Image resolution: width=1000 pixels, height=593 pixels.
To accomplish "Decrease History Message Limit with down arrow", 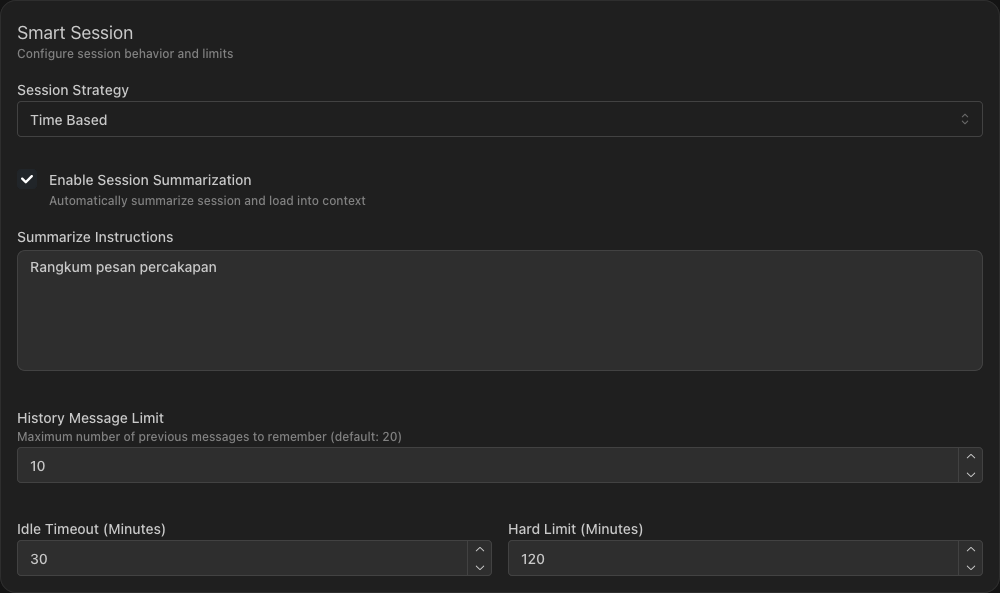I will (970, 475).
